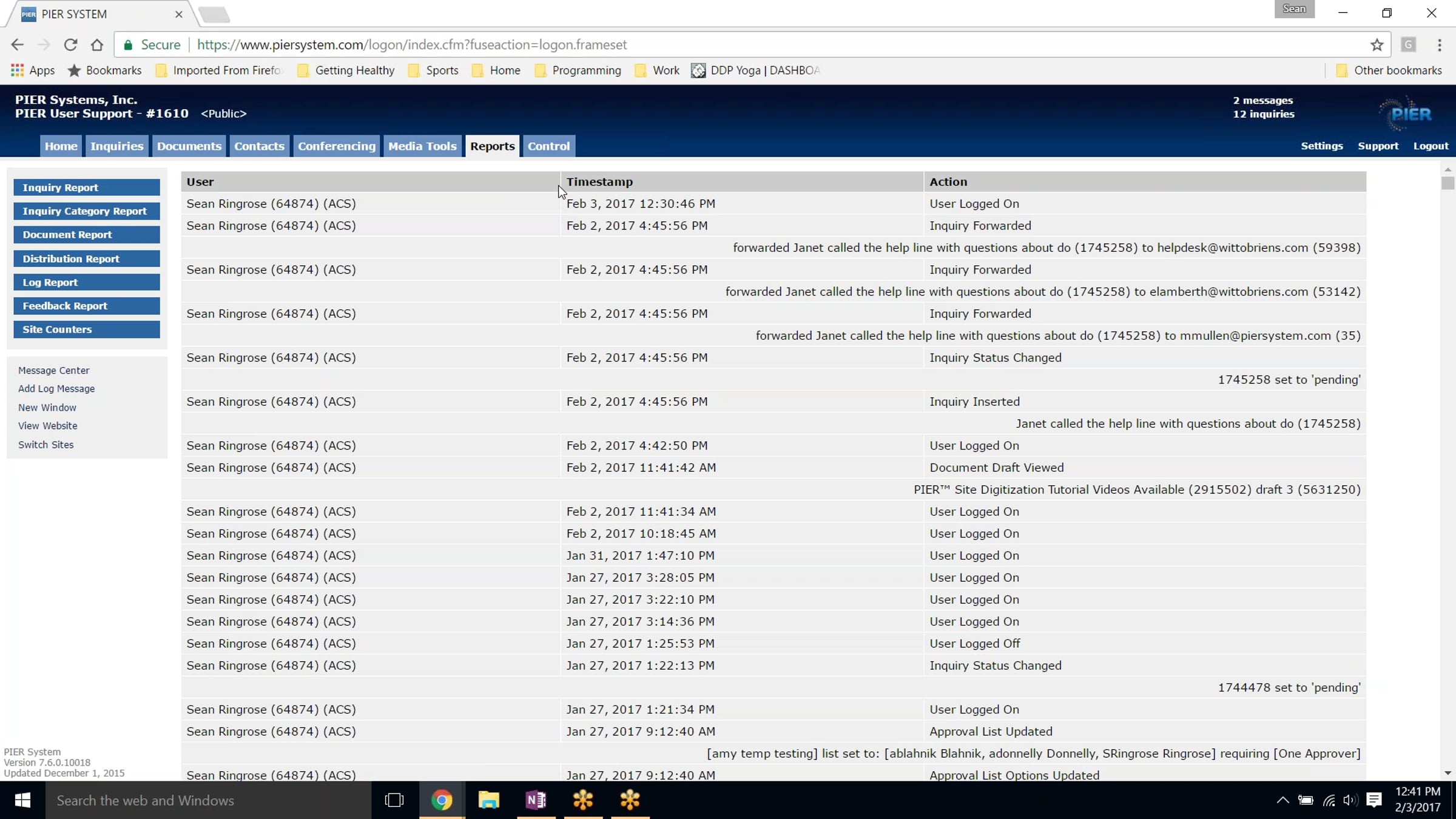Open the Media Tools tab
The image size is (1456, 819).
(422, 146)
